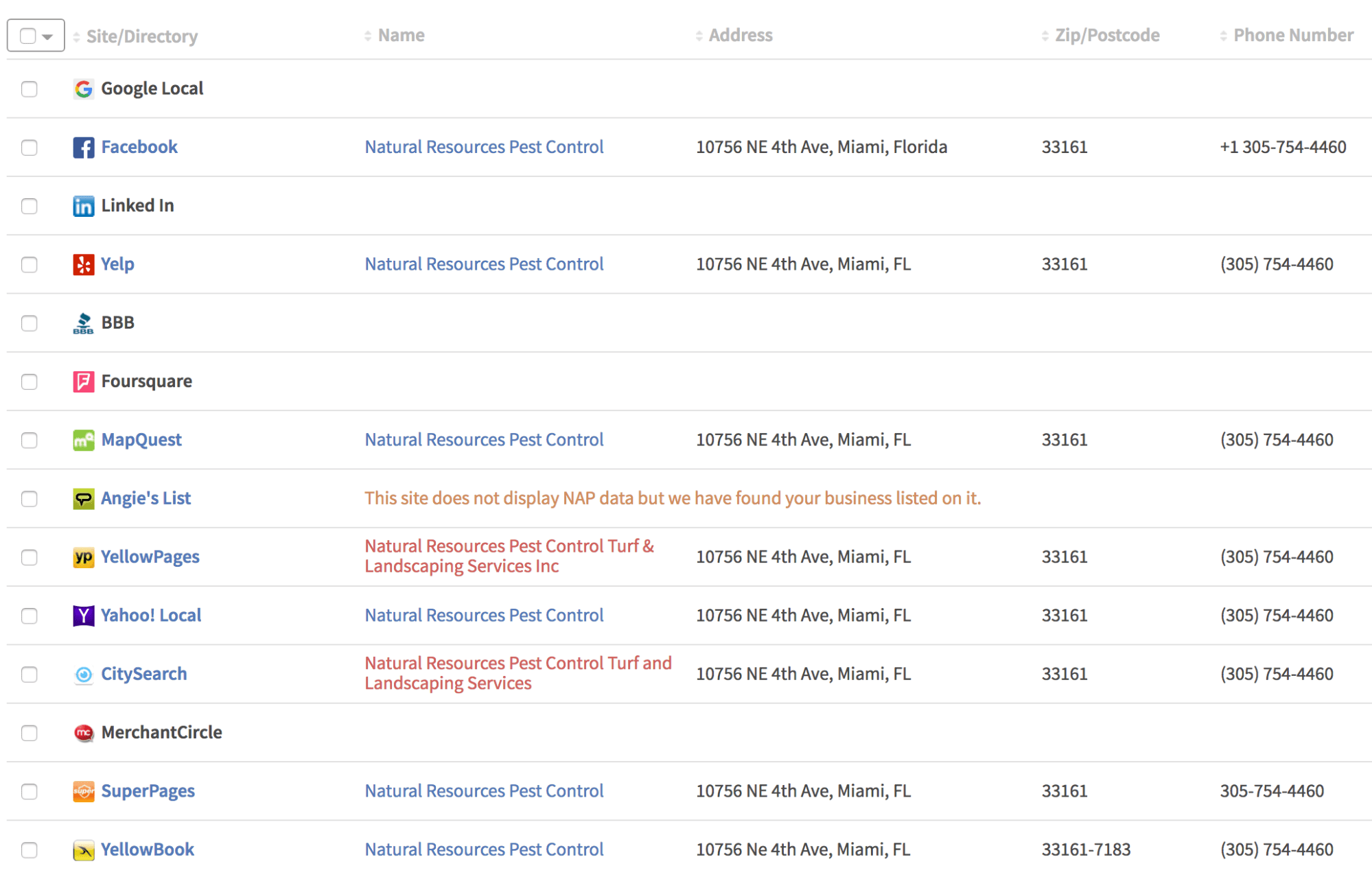Open SuperPages' Natural Resources Pest Control listing
Screen dimensions: 1372x877
pos(484,791)
